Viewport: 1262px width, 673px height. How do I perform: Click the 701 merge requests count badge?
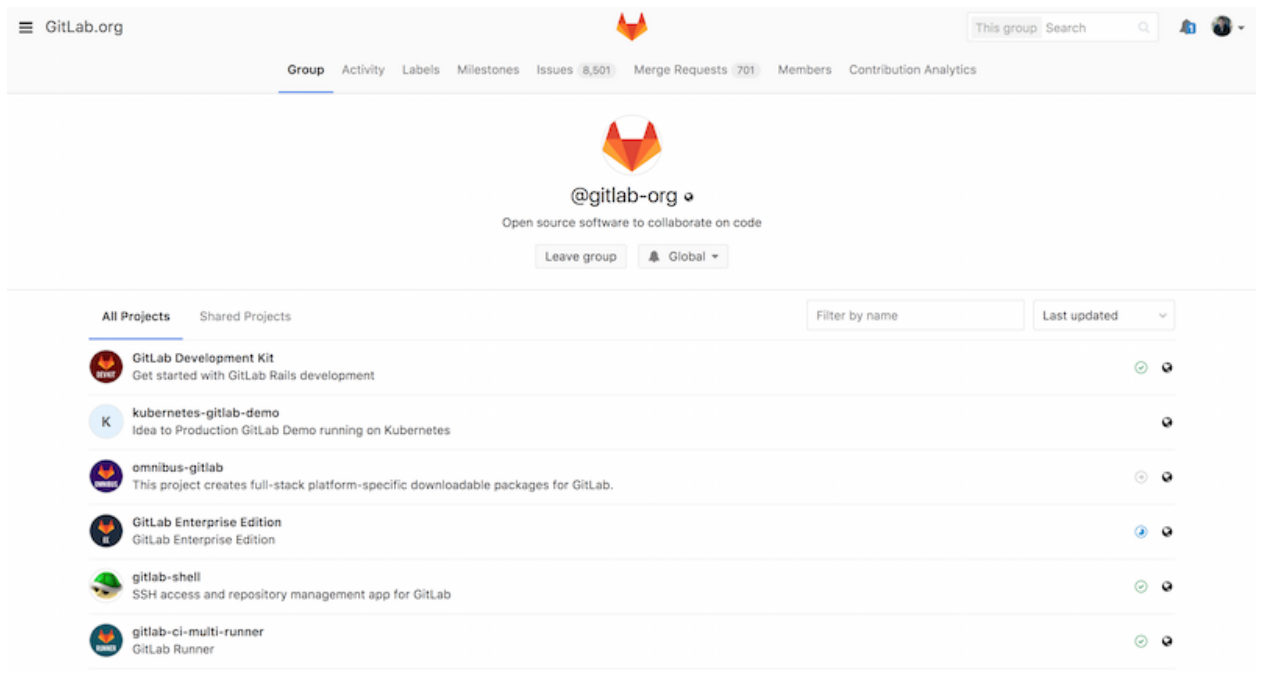tap(746, 70)
